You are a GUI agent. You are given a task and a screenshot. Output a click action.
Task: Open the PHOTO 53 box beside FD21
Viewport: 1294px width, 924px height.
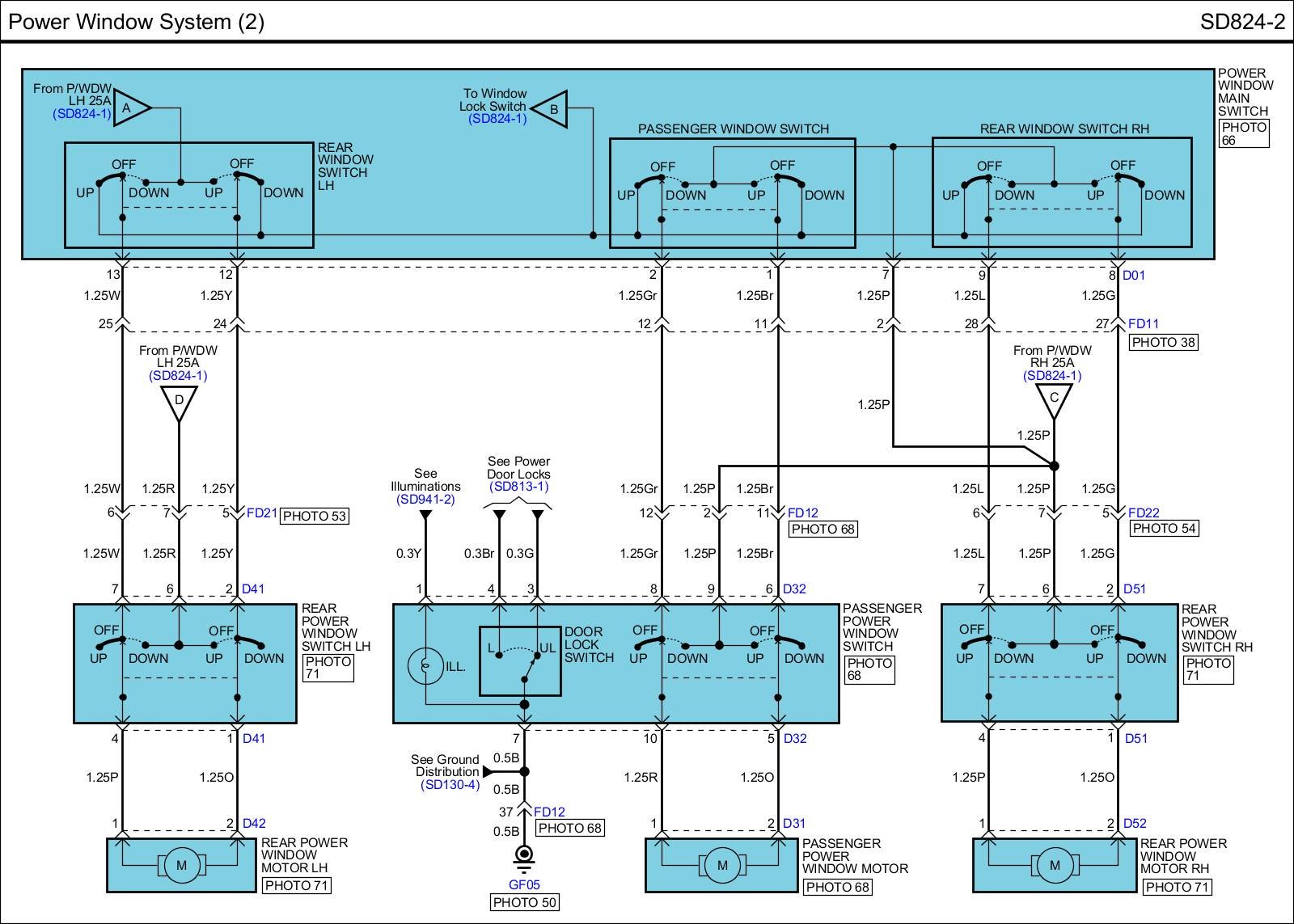pyautogui.click(x=315, y=516)
